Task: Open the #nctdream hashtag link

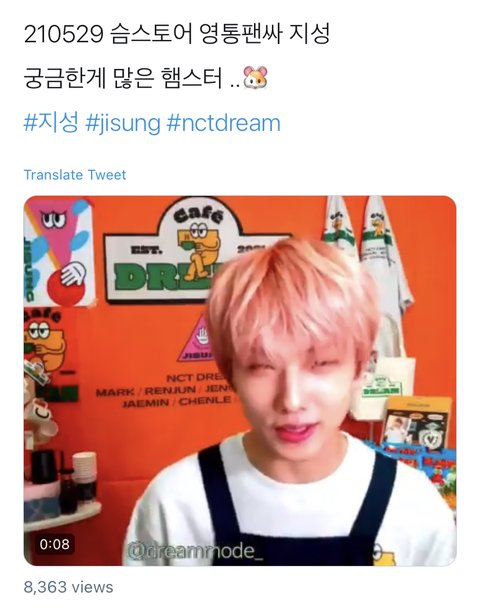Action: click(x=224, y=123)
